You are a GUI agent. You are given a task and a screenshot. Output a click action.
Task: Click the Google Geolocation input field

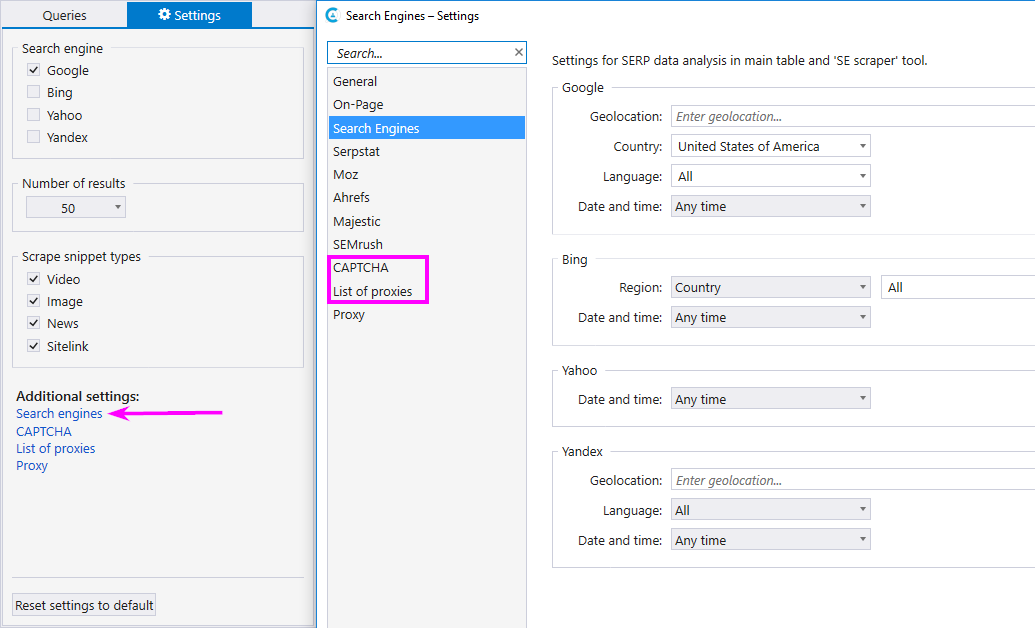tap(853, 116)
